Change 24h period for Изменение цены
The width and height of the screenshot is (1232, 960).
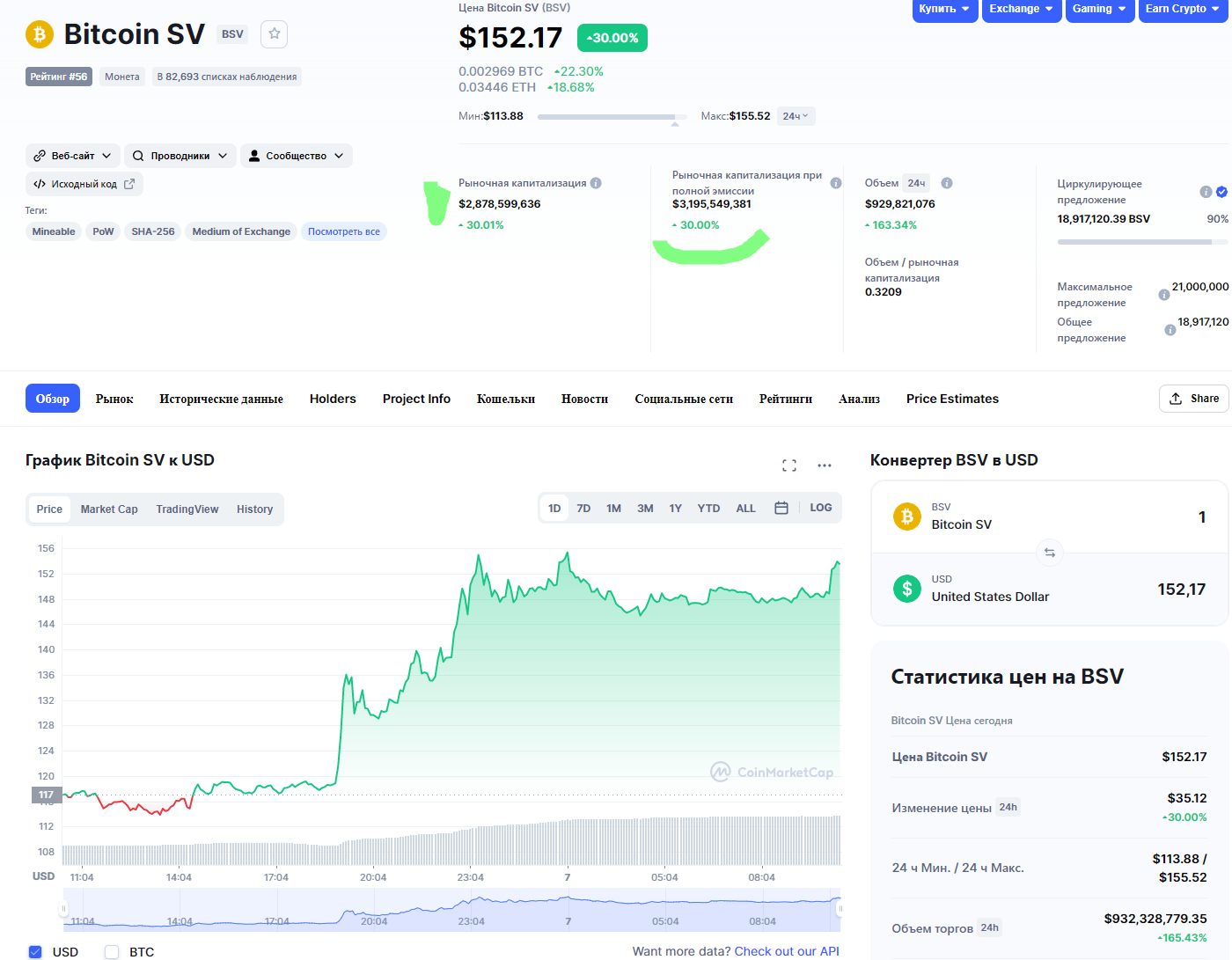[x=1008, y=807]
